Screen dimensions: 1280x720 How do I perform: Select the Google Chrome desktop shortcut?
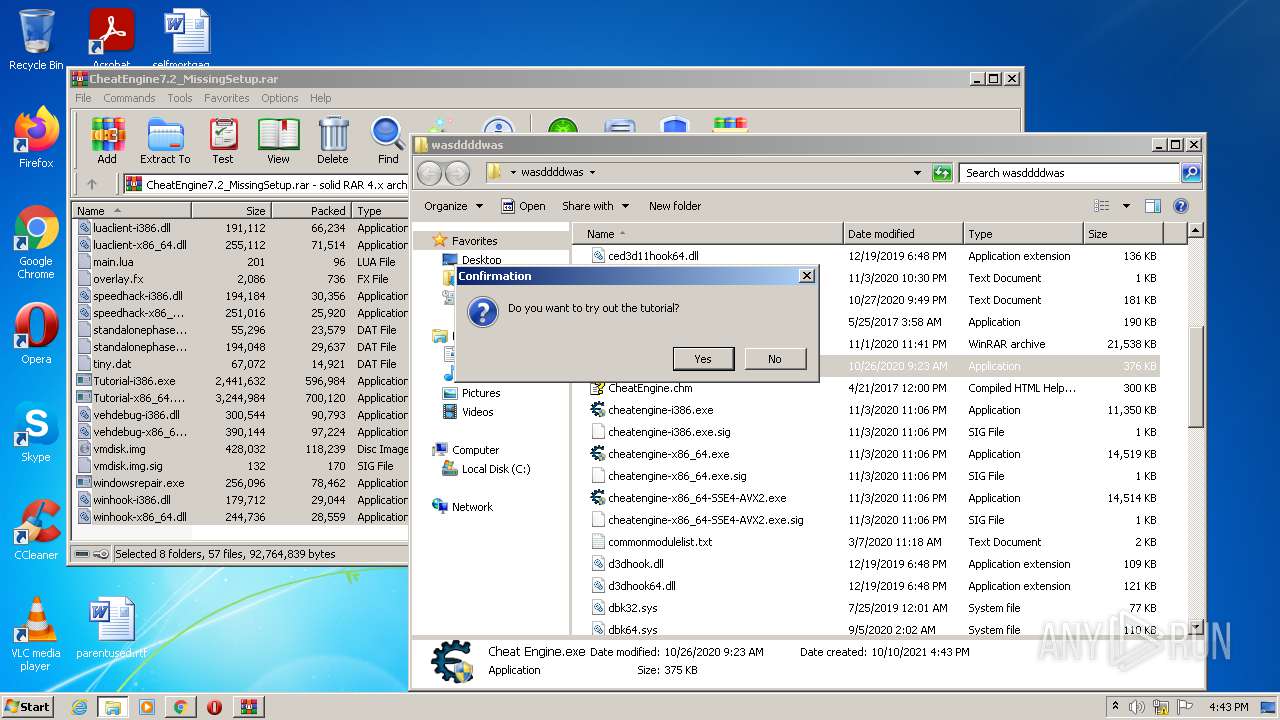[36, 242]
